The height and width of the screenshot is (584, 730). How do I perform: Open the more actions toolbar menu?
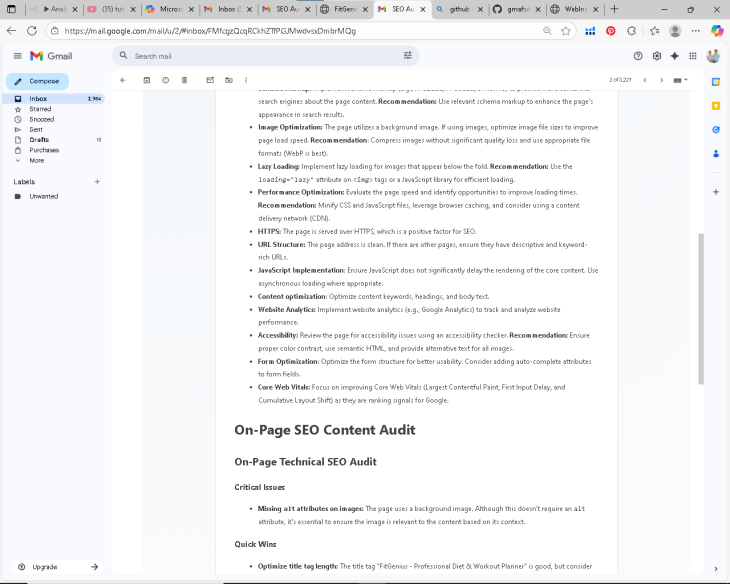[x=247, y=80]
